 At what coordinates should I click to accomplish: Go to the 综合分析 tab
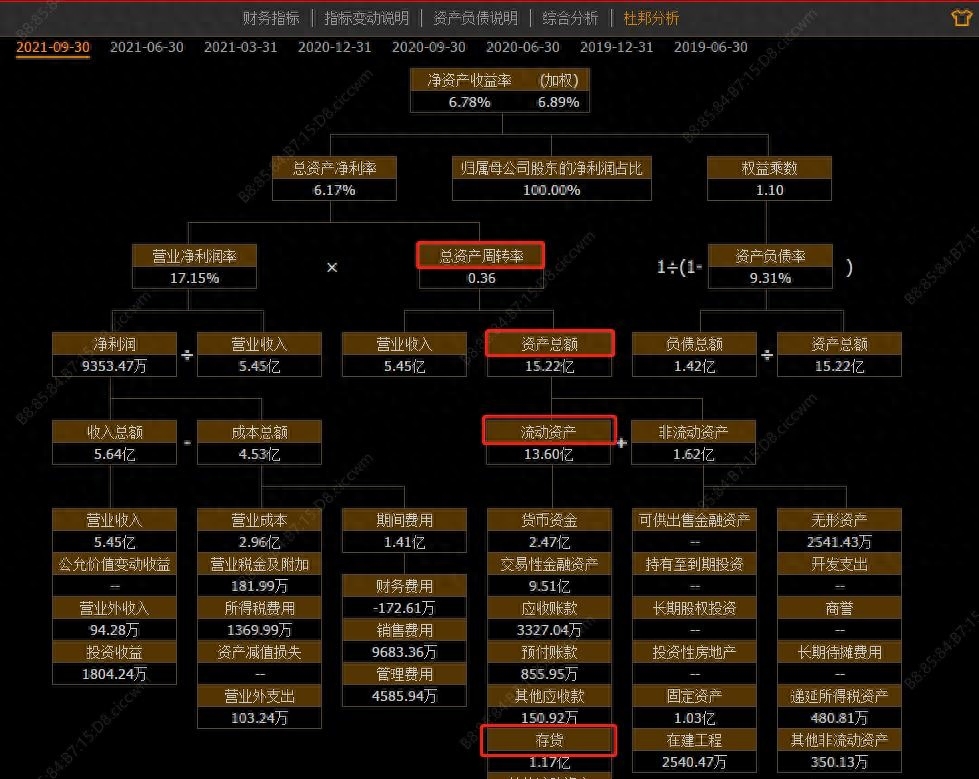[570, 18]
